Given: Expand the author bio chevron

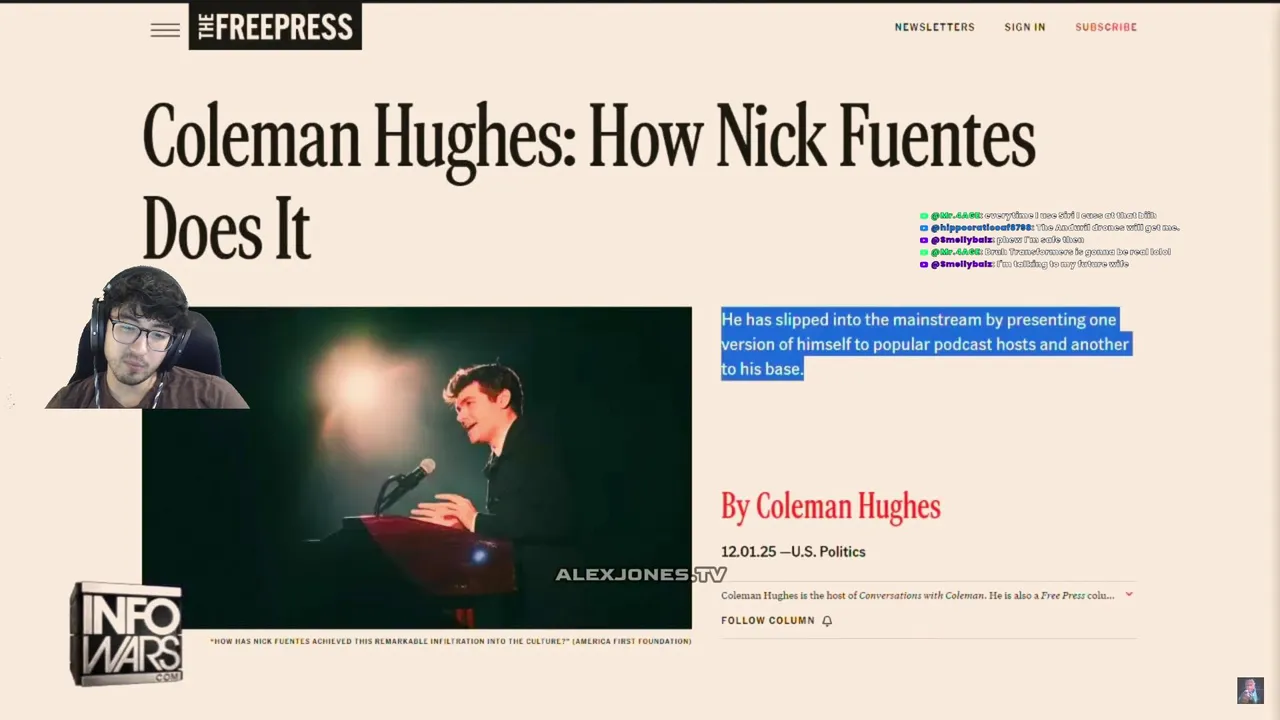Looking at the screenshot, I should 1129,594.
